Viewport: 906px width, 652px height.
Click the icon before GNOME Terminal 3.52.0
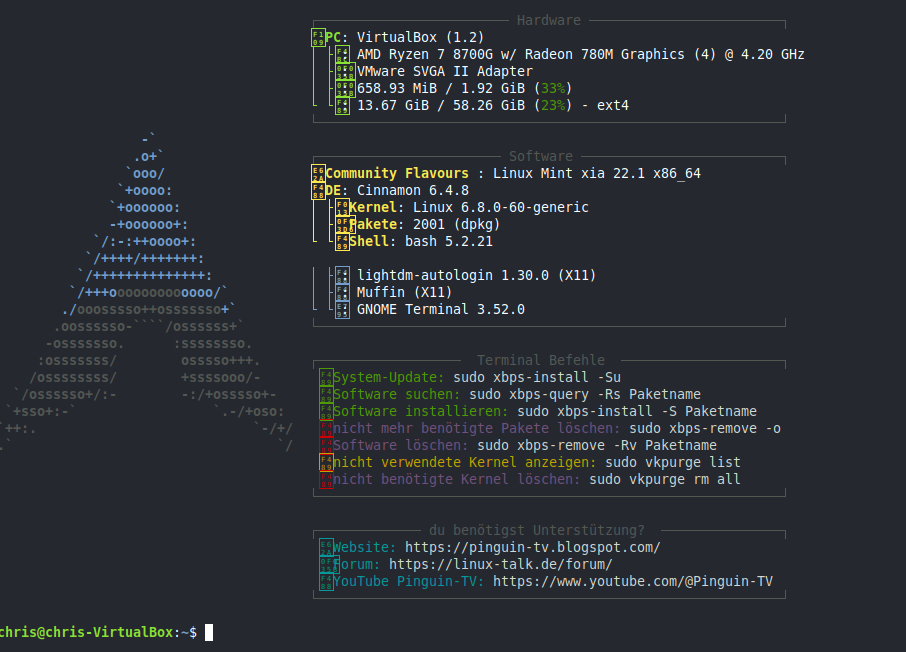pos(342,310)
